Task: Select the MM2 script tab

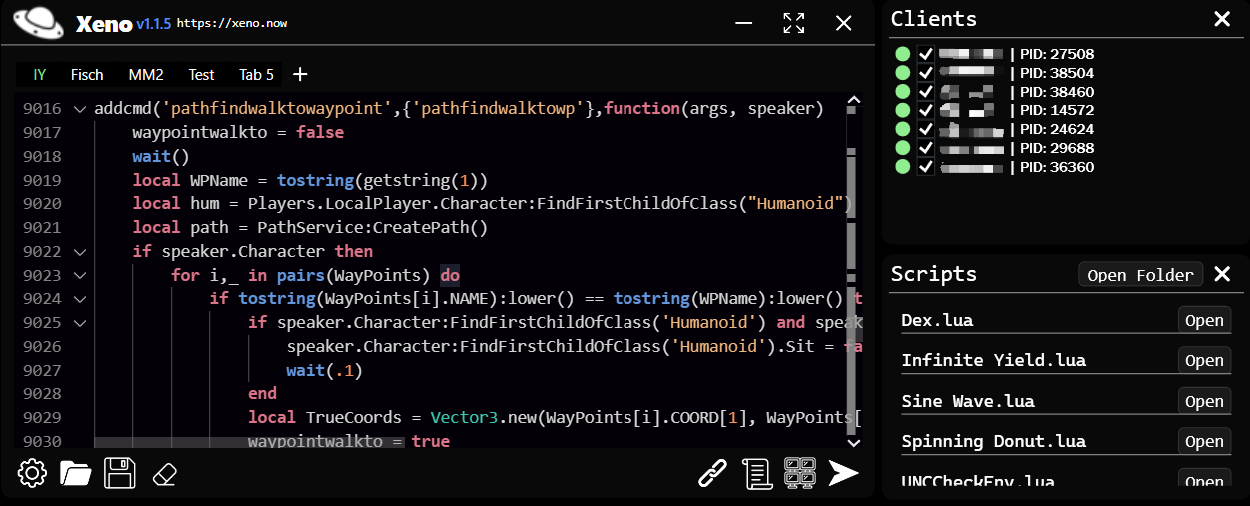Action: (x=146, y=75)
